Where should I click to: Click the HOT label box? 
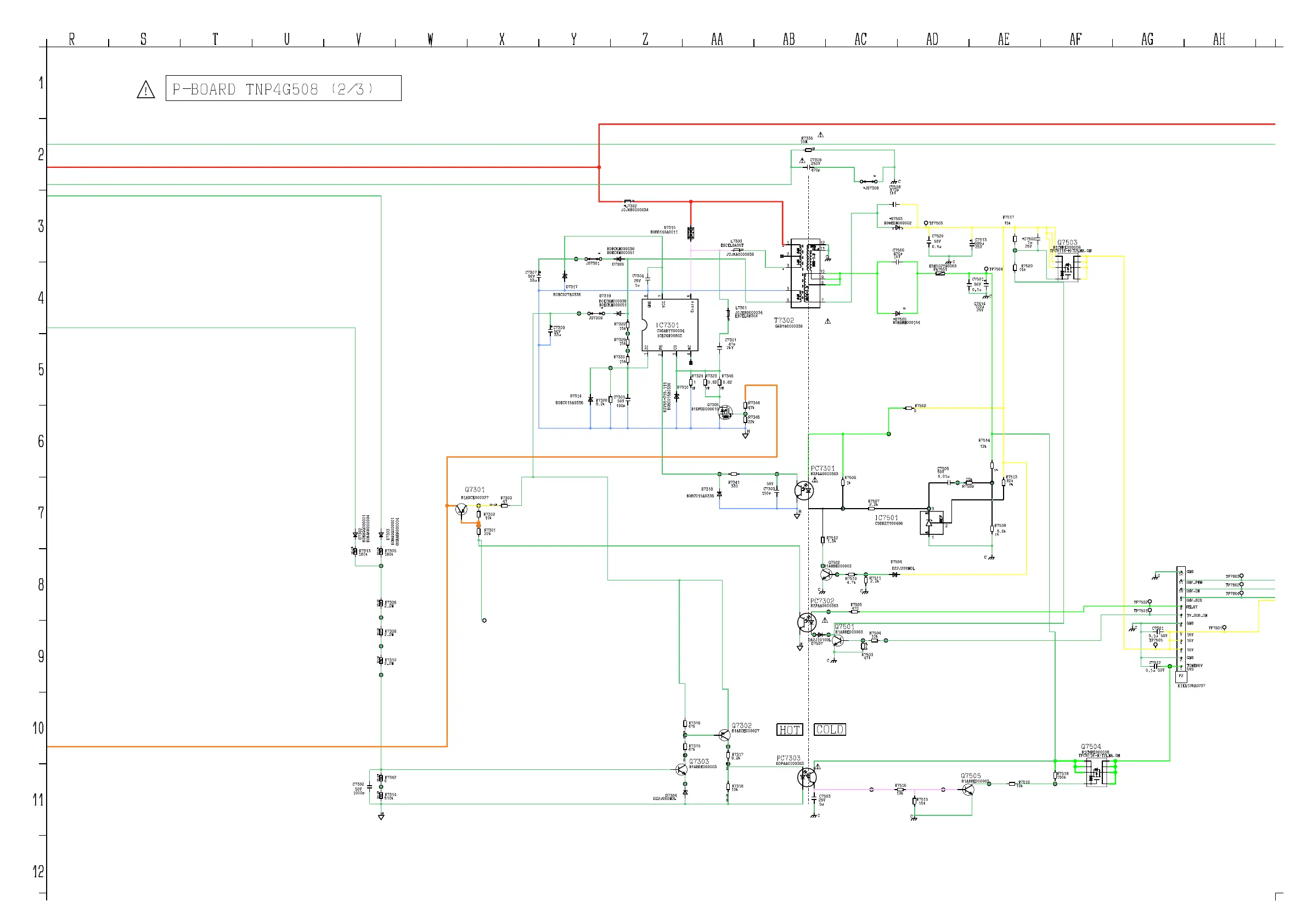pyautogui.click(x=790, y=730)
